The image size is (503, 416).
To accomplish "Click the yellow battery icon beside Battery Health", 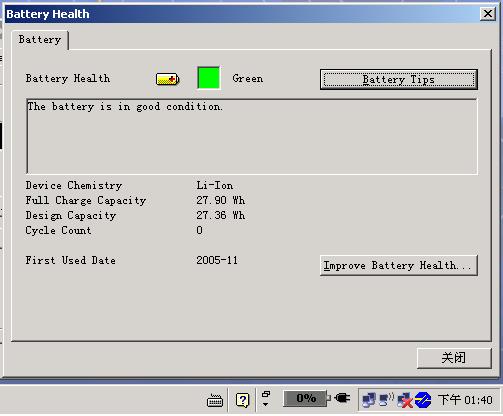I will tap(168, 79).
